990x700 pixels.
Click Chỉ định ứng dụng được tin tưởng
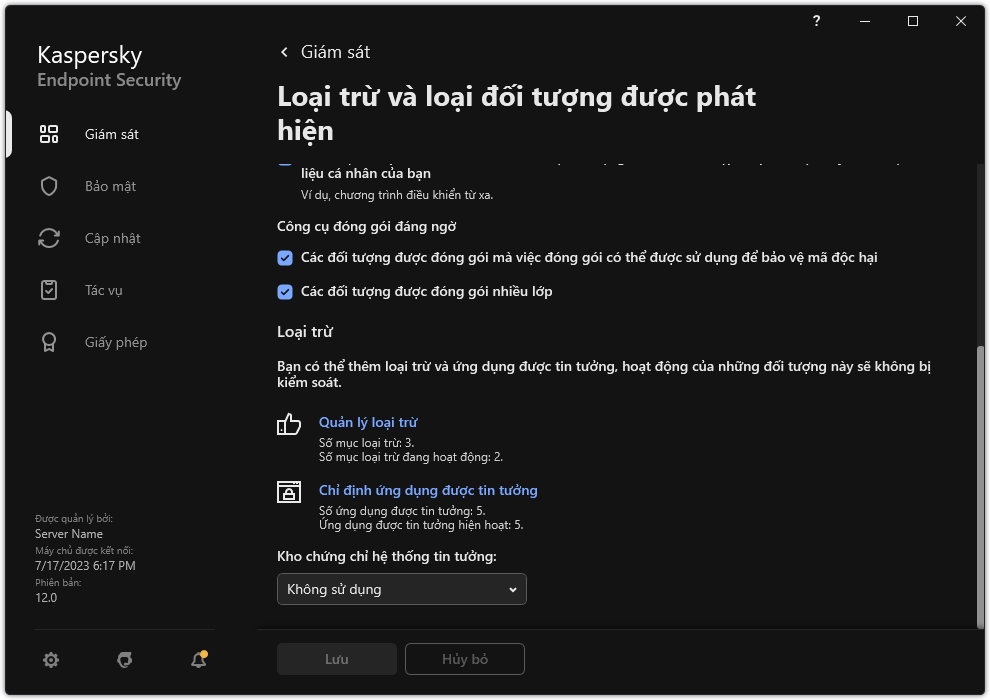[x=428, y=490]
